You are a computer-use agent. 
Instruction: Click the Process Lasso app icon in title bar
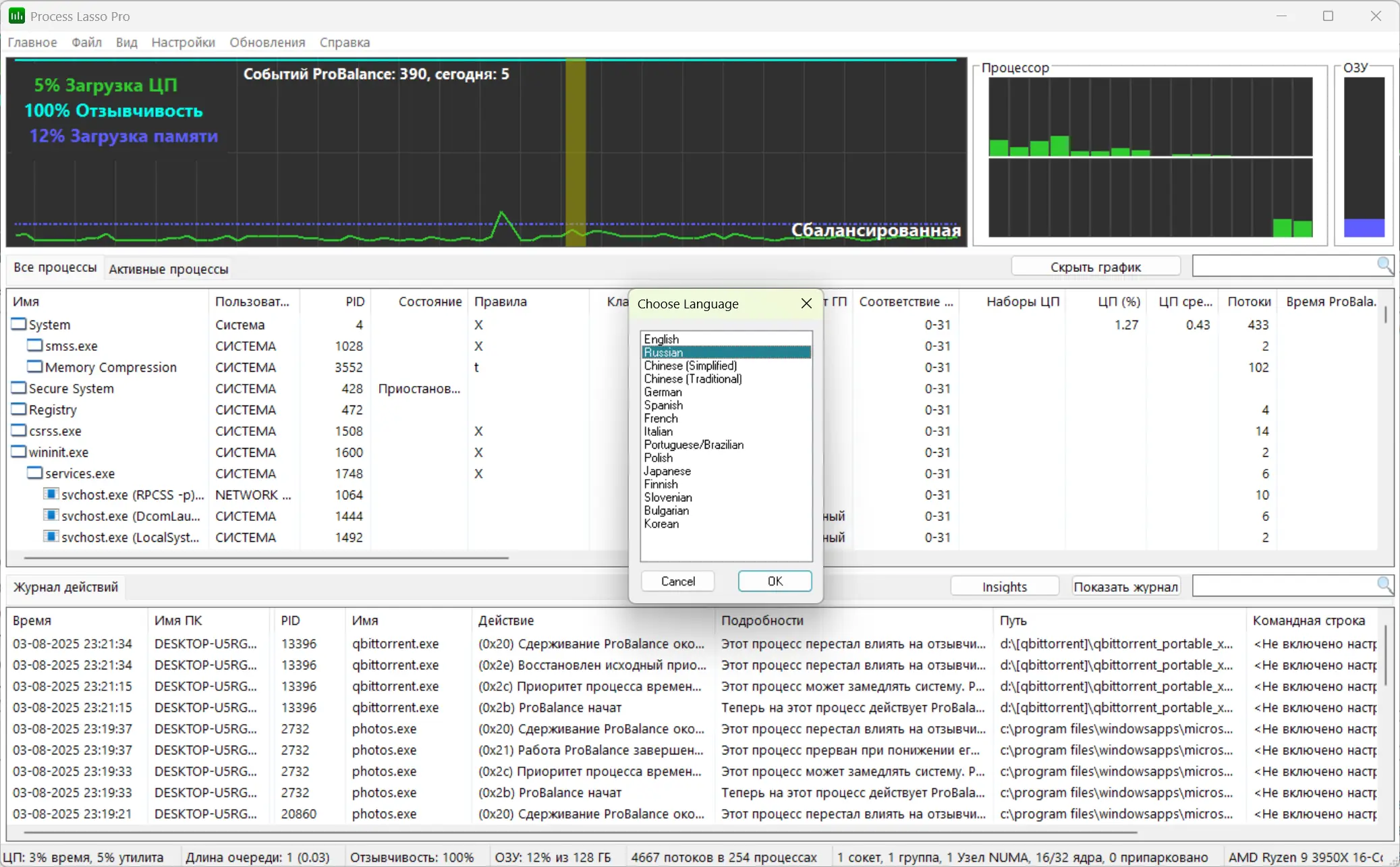click(16, 16)
